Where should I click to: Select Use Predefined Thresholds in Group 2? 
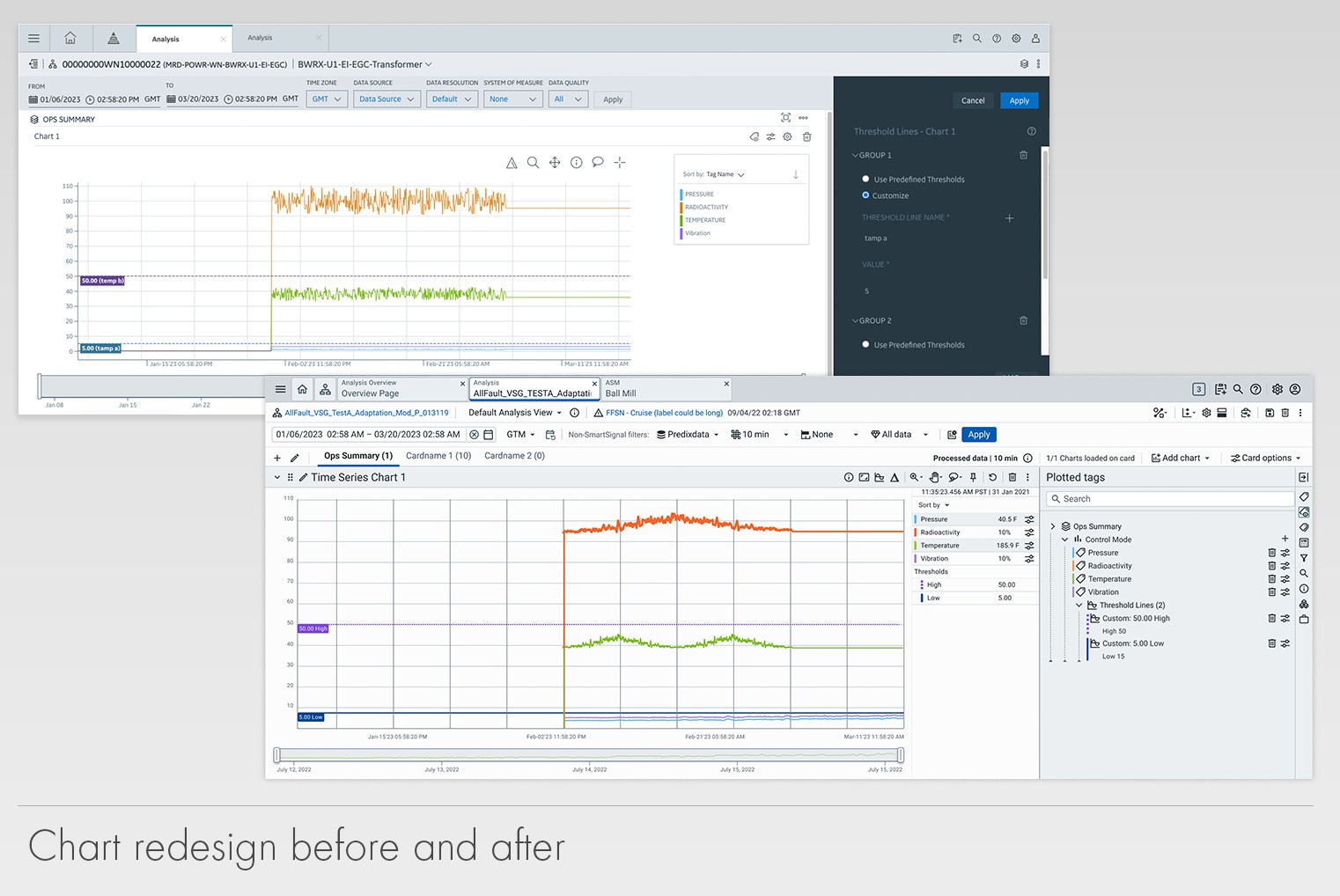[x=865, y=344]
